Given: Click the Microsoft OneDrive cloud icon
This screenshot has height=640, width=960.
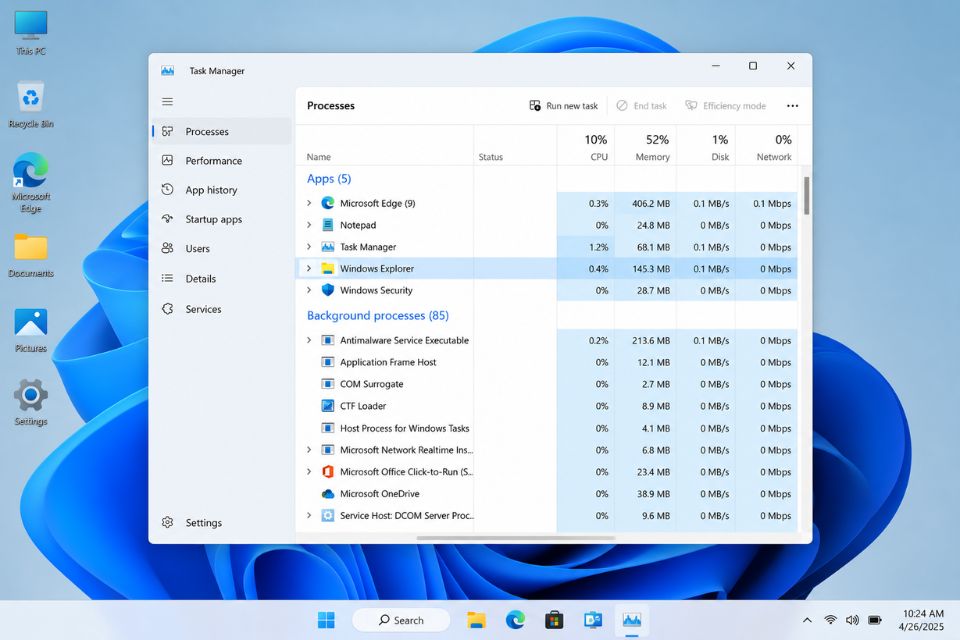Looking at the screenshot, I should pyautogui.click(x=328, y=494).
